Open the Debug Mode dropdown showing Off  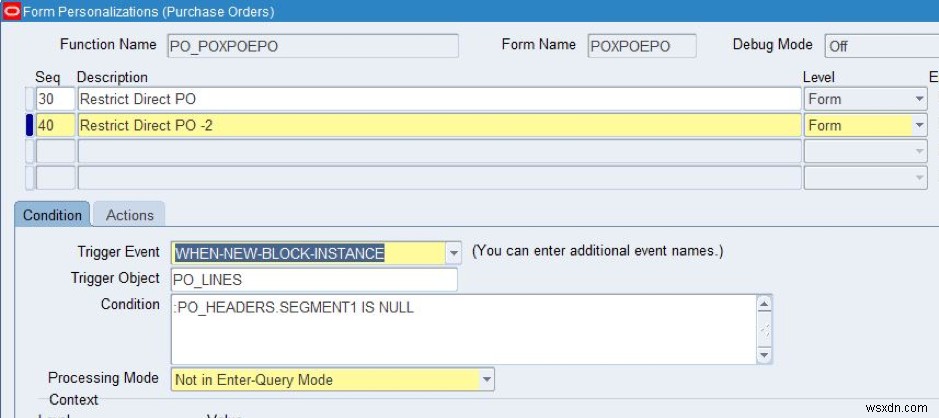[882, 46]
